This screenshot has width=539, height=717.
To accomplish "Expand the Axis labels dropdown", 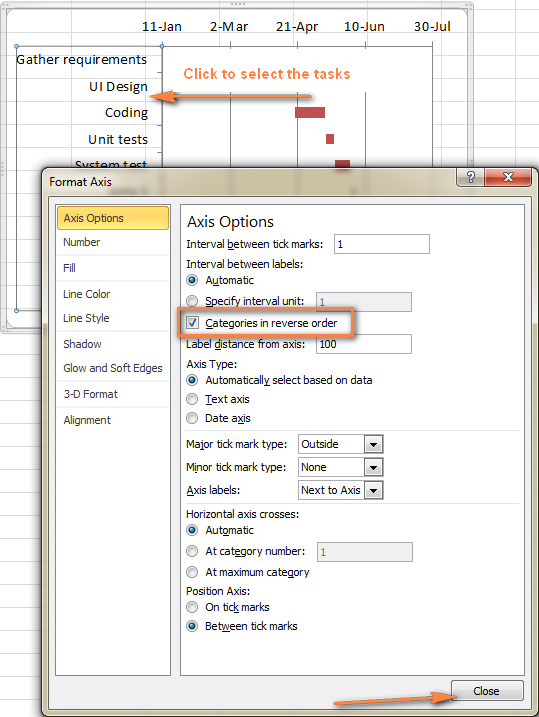I will click(374, 490).
